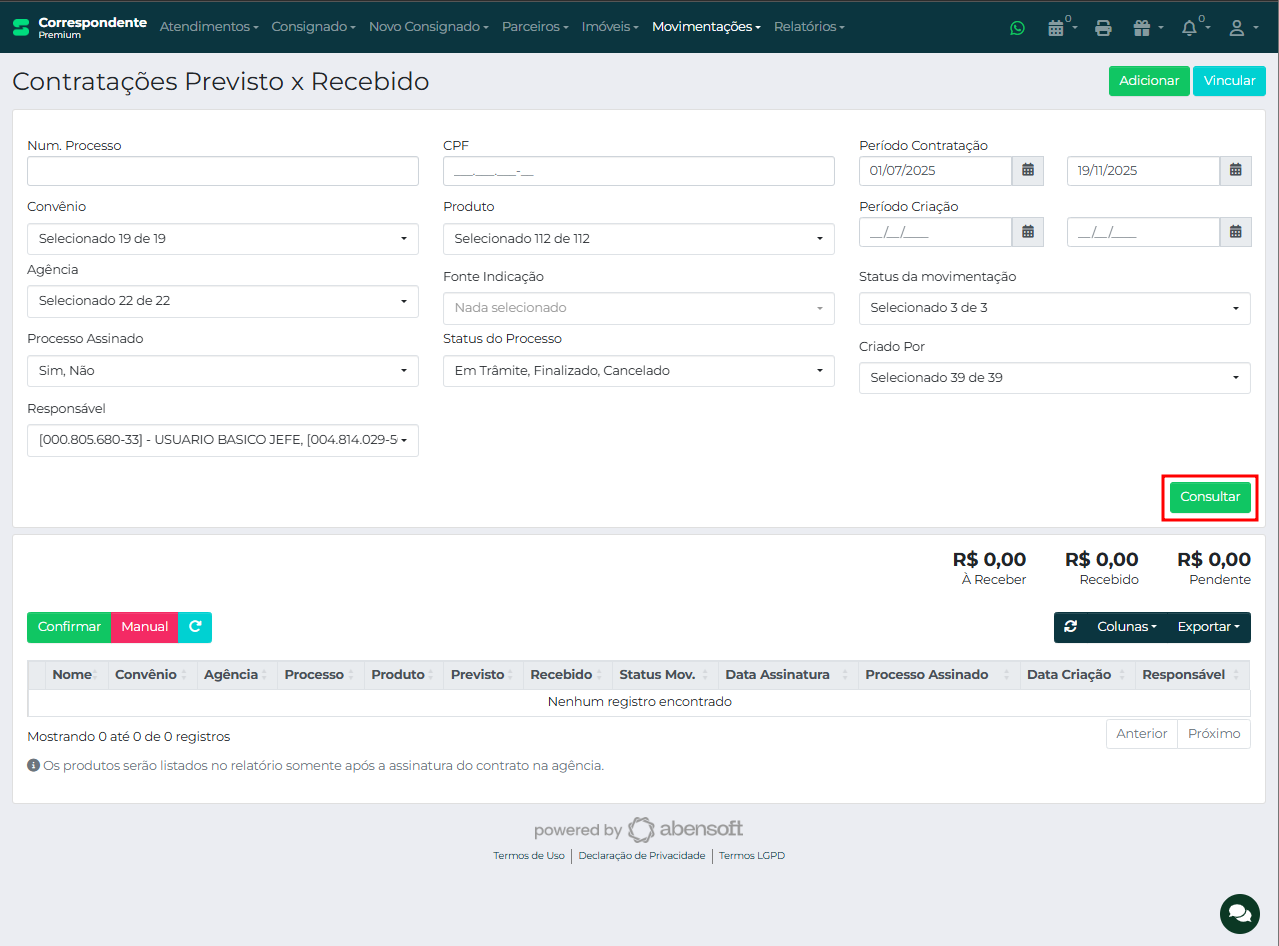Click the Num. Processo input field
Image resolution: width=1279 pixels, height=946 pixels.
(222, 171)
